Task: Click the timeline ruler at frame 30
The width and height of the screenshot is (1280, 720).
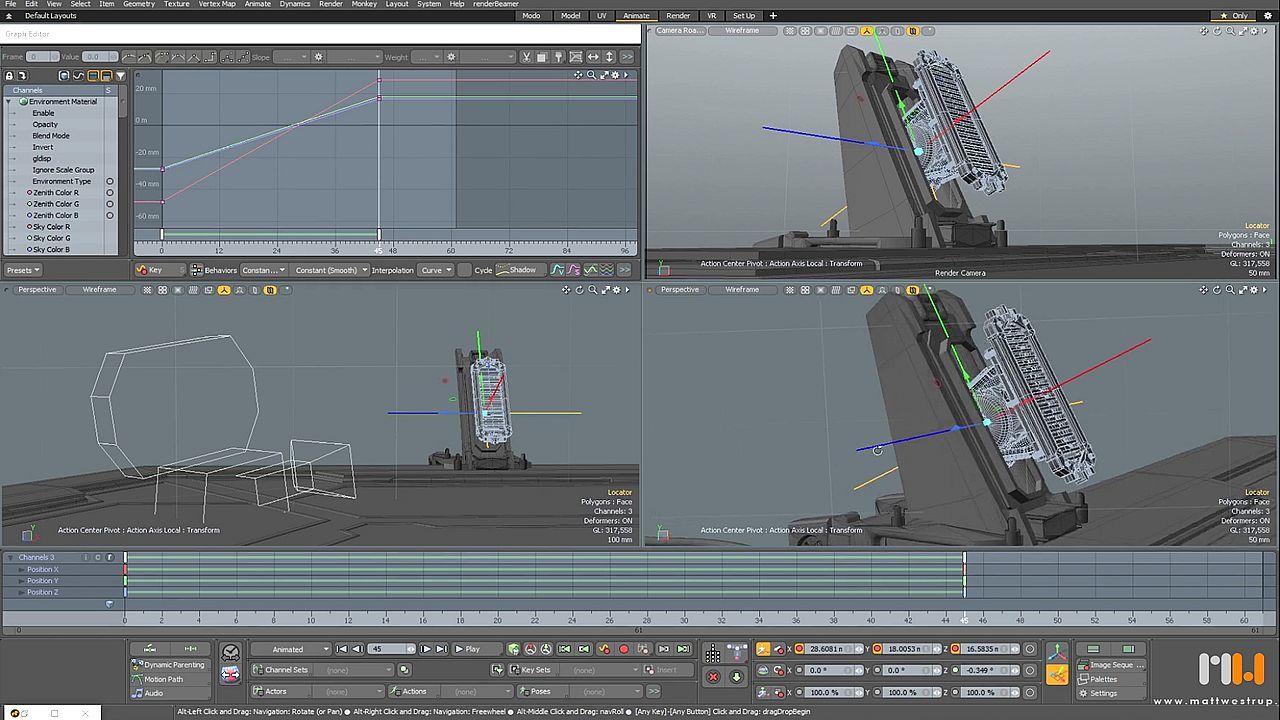Action: click(x=685, y=620)
